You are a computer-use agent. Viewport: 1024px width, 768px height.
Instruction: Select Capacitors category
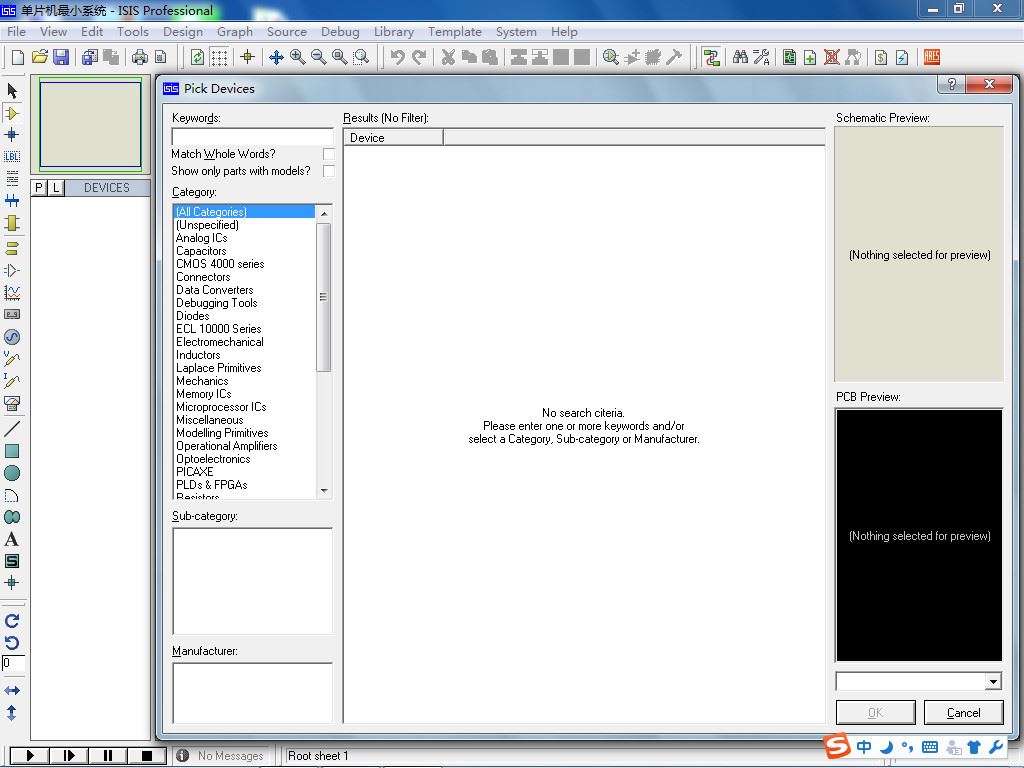pos(201,251)
